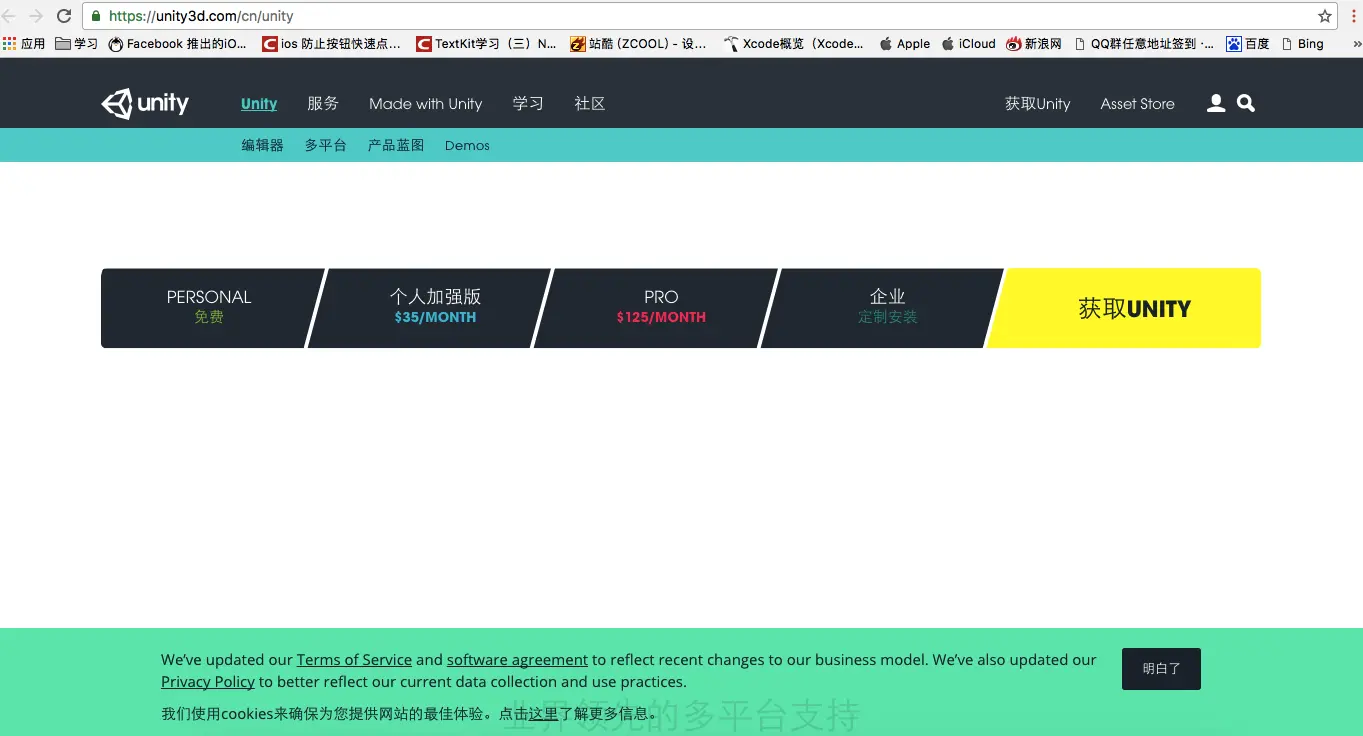Viewport: 1363px width, 736px height.
Task: Open the user account icon
Action: 1216,103
